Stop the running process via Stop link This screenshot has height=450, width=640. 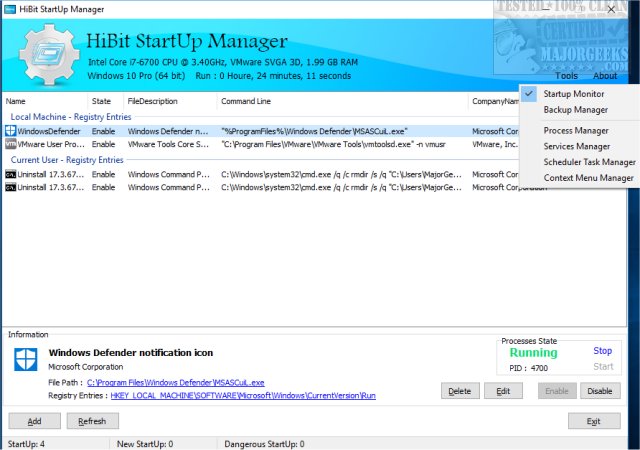(602, 351)
